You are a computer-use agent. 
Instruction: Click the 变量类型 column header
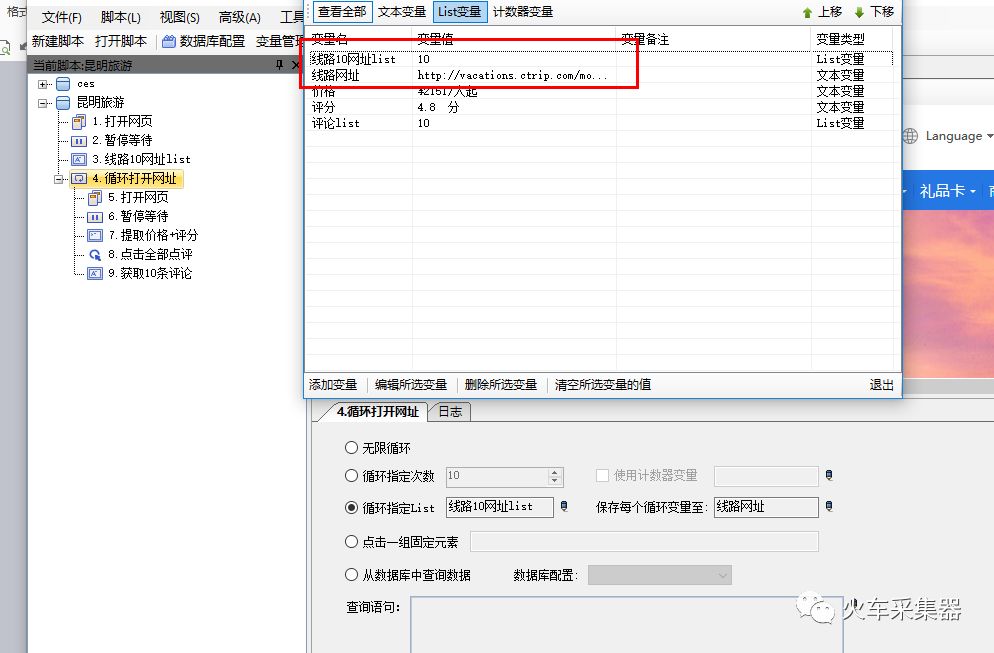coord(852,39)
